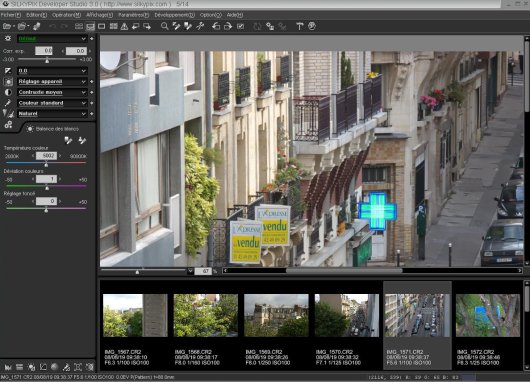This screenshot has width=530, height=382.
Task: Go to previous image arrow icon
Action: tap(136, 26)
